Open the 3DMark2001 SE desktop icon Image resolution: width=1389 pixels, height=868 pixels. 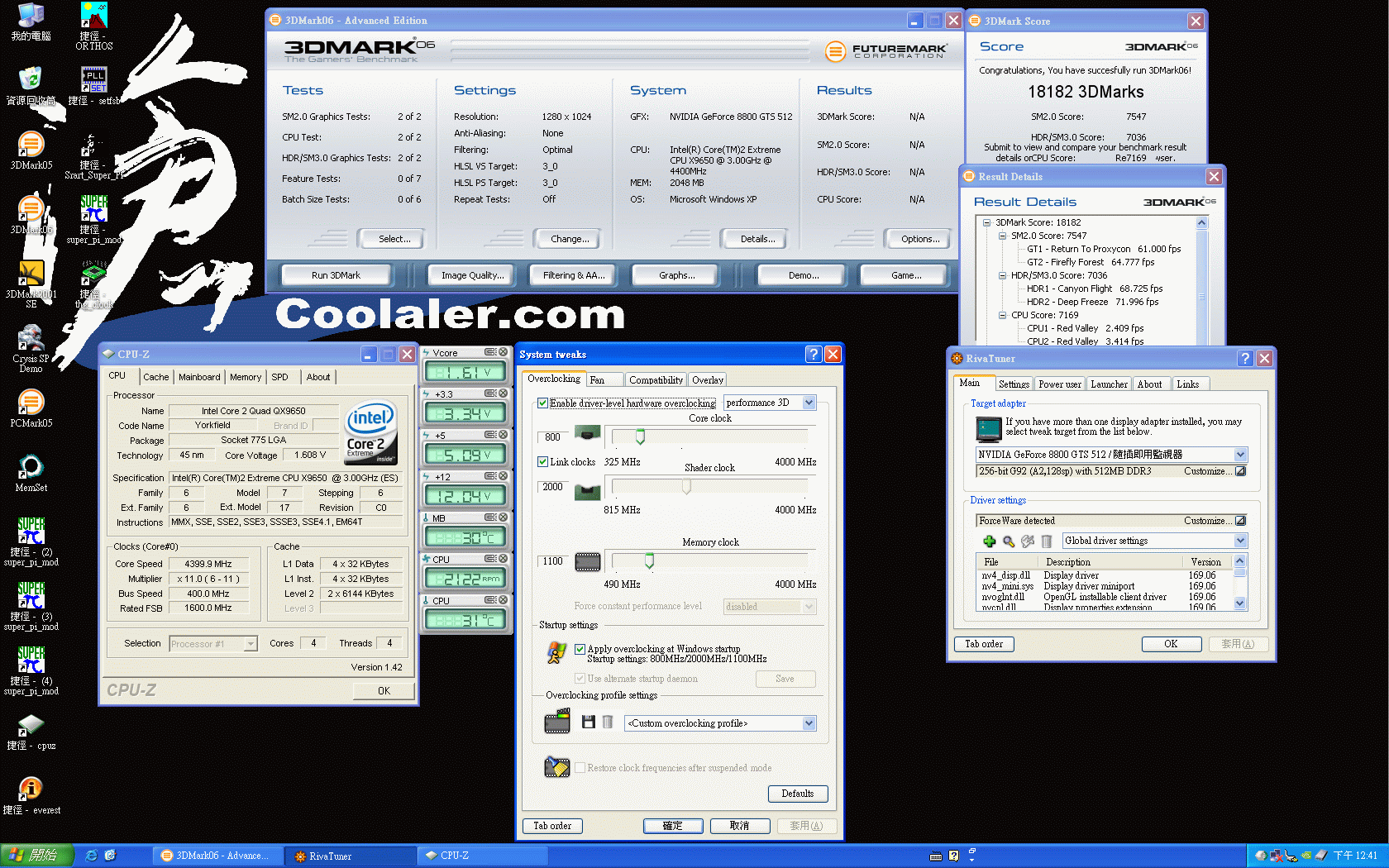(31, 283)
